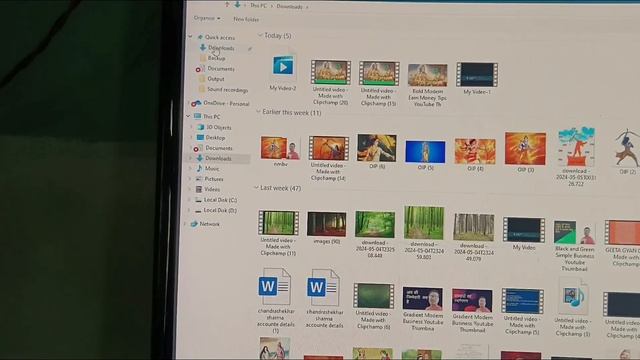Select My Video file in Last week
The height and width of the screenshot is (360, 640).
point(524,230)
